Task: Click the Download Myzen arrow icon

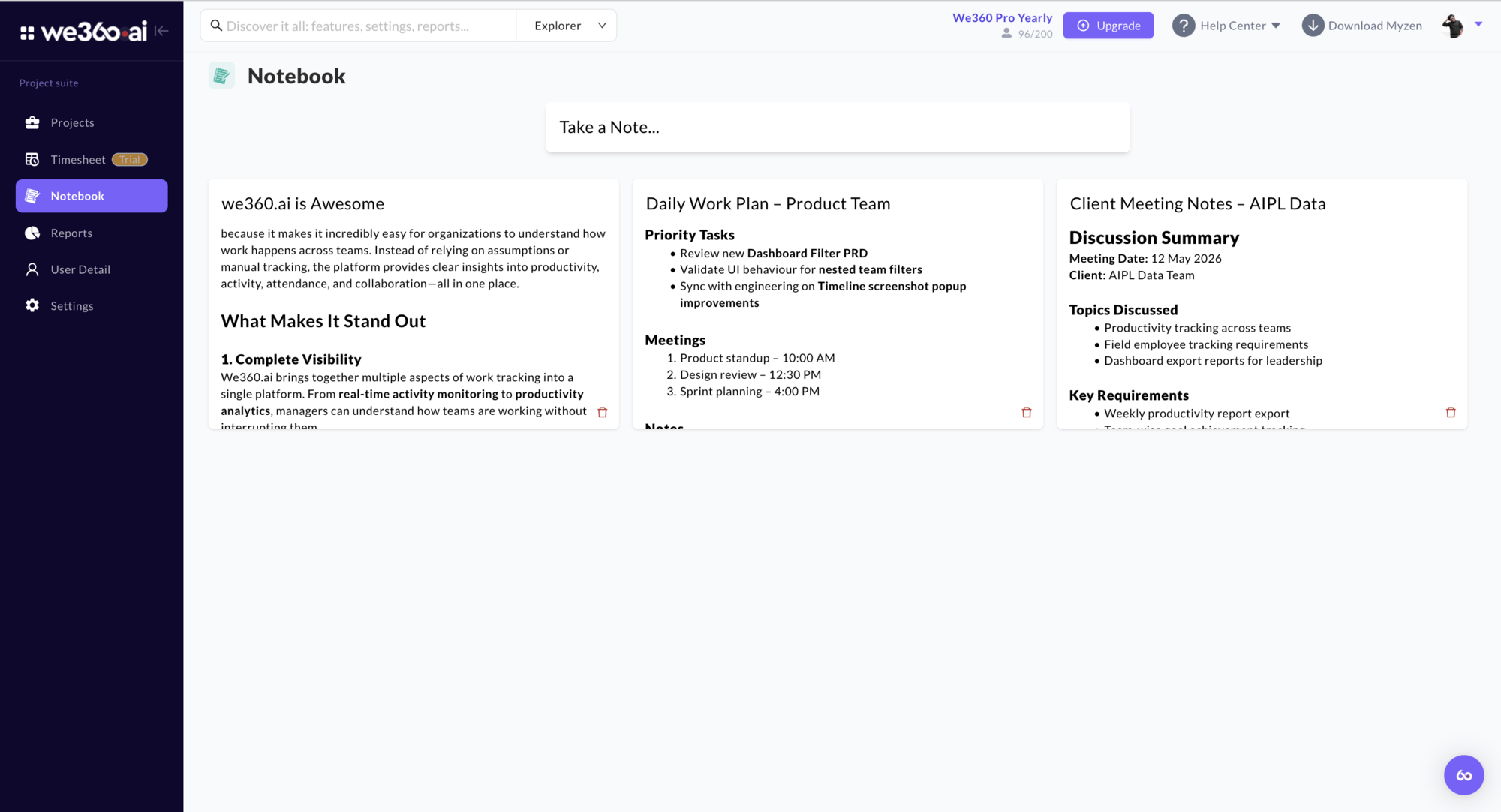Action: [x=1313, y=26]
